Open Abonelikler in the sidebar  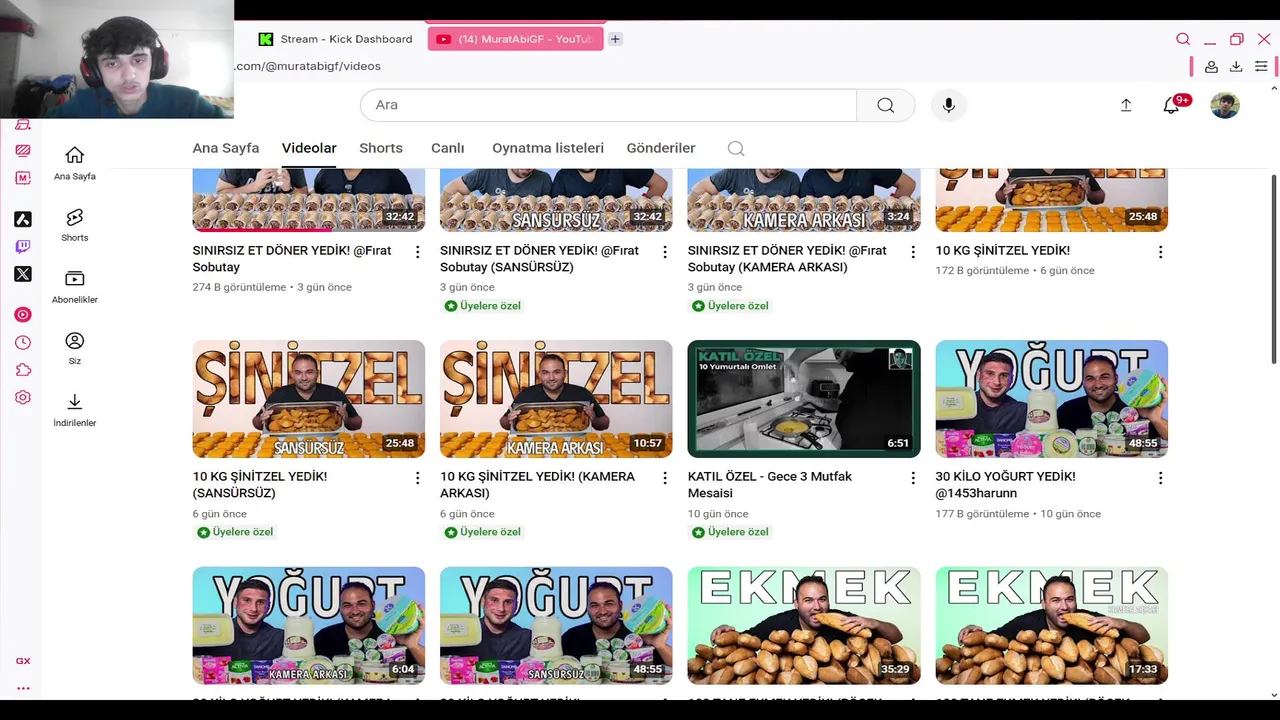75,287
